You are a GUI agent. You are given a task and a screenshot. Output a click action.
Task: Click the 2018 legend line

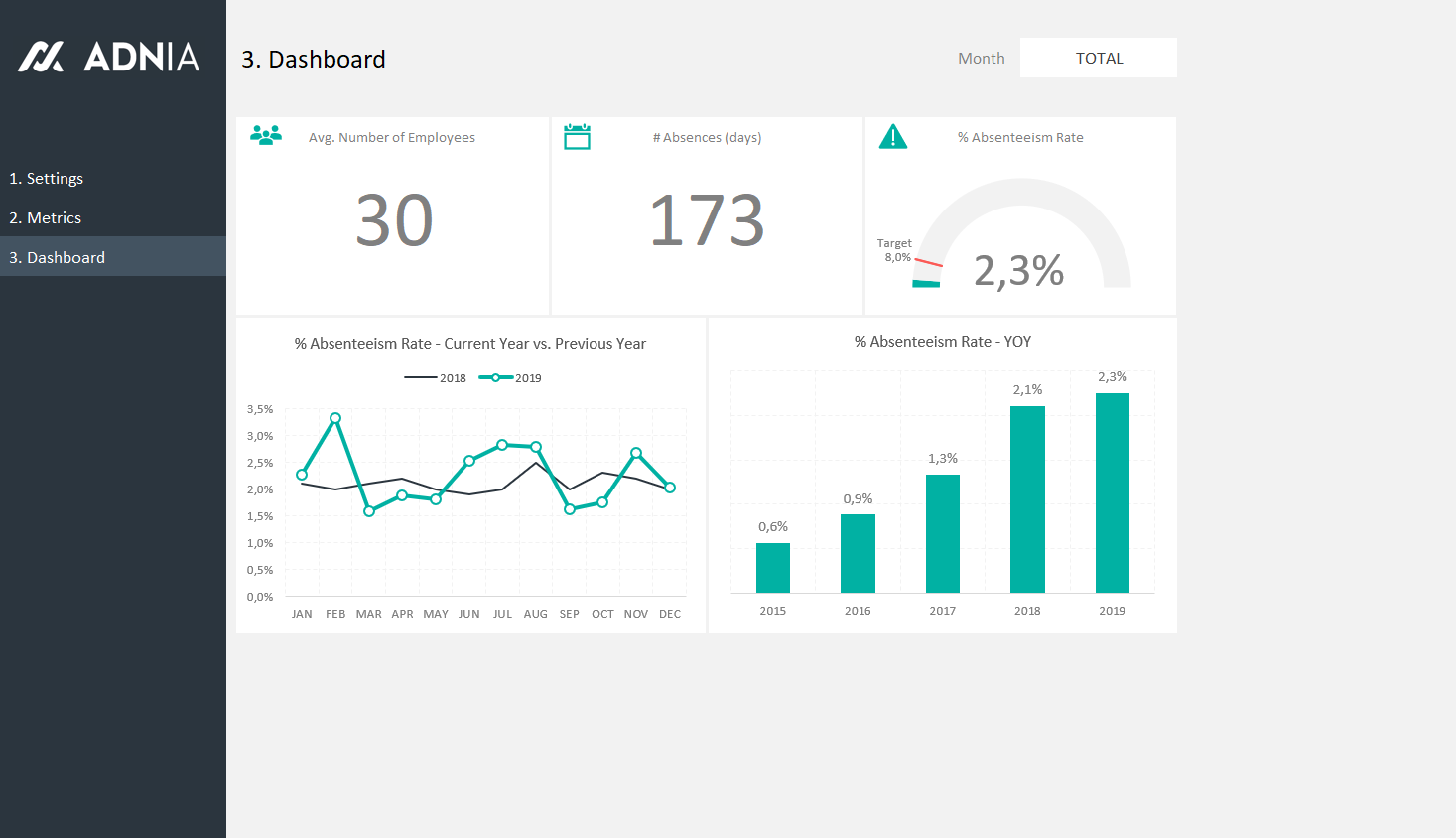click(x=421, y=378)
